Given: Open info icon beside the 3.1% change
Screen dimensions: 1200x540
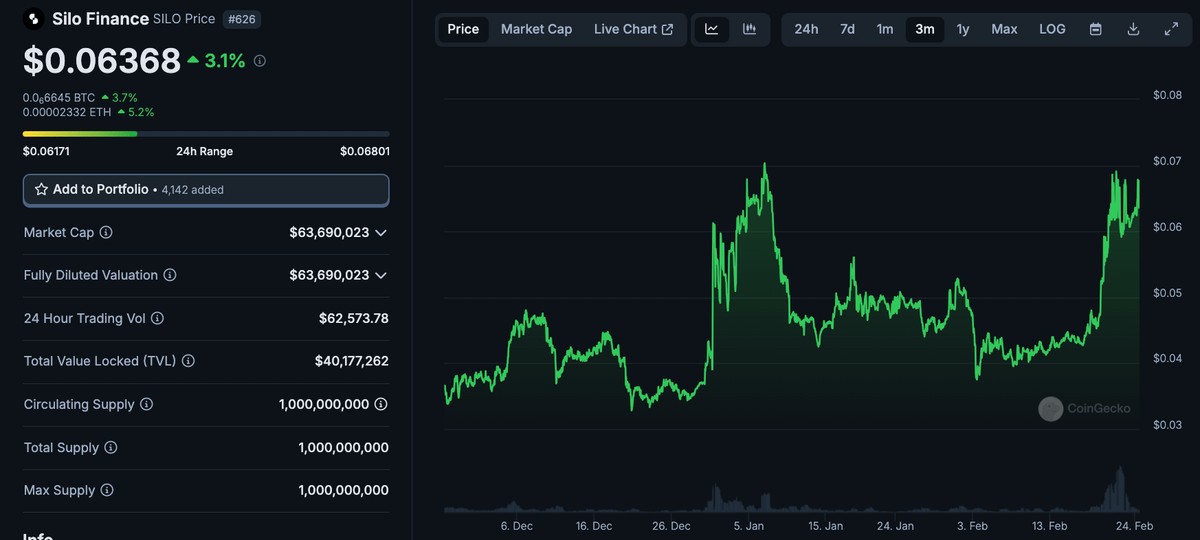Looking at the screenshot, I should tap(260, 61).
